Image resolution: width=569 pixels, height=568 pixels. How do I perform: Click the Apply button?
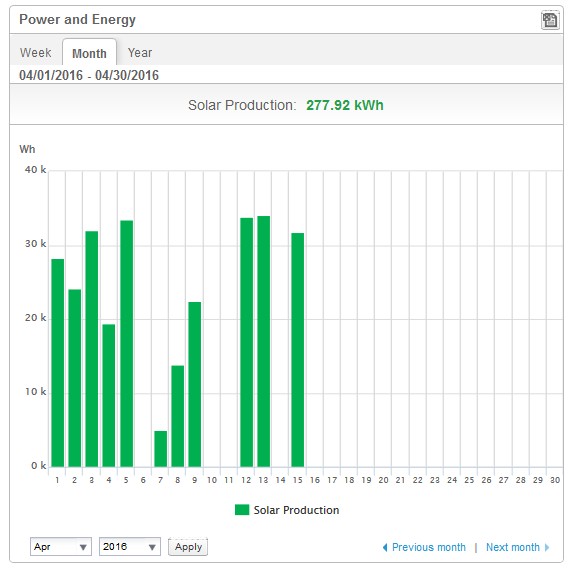pos(188,547)
